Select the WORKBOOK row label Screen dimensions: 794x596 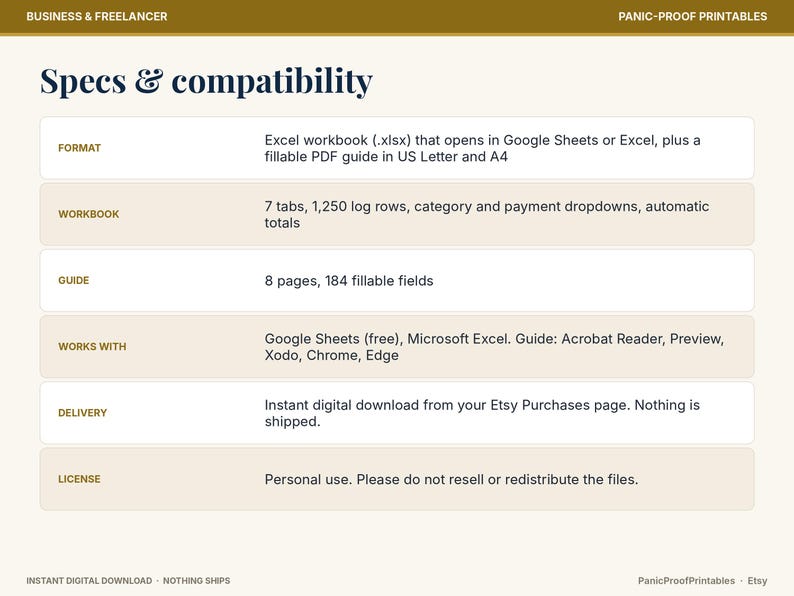89,214
